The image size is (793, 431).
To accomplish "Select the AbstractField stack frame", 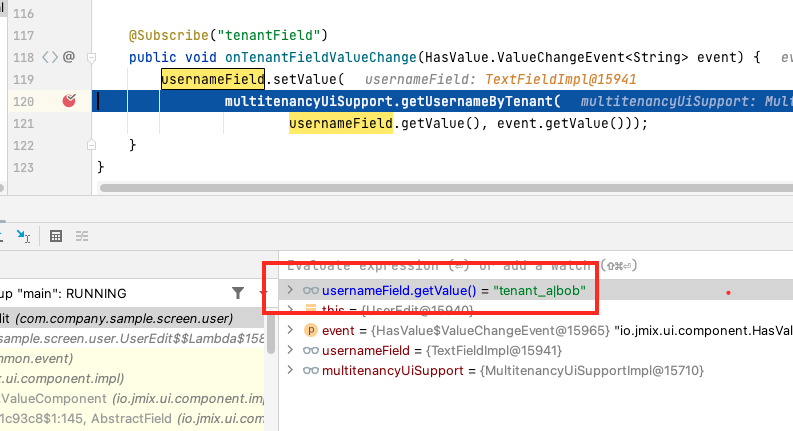I will (131, 419).
